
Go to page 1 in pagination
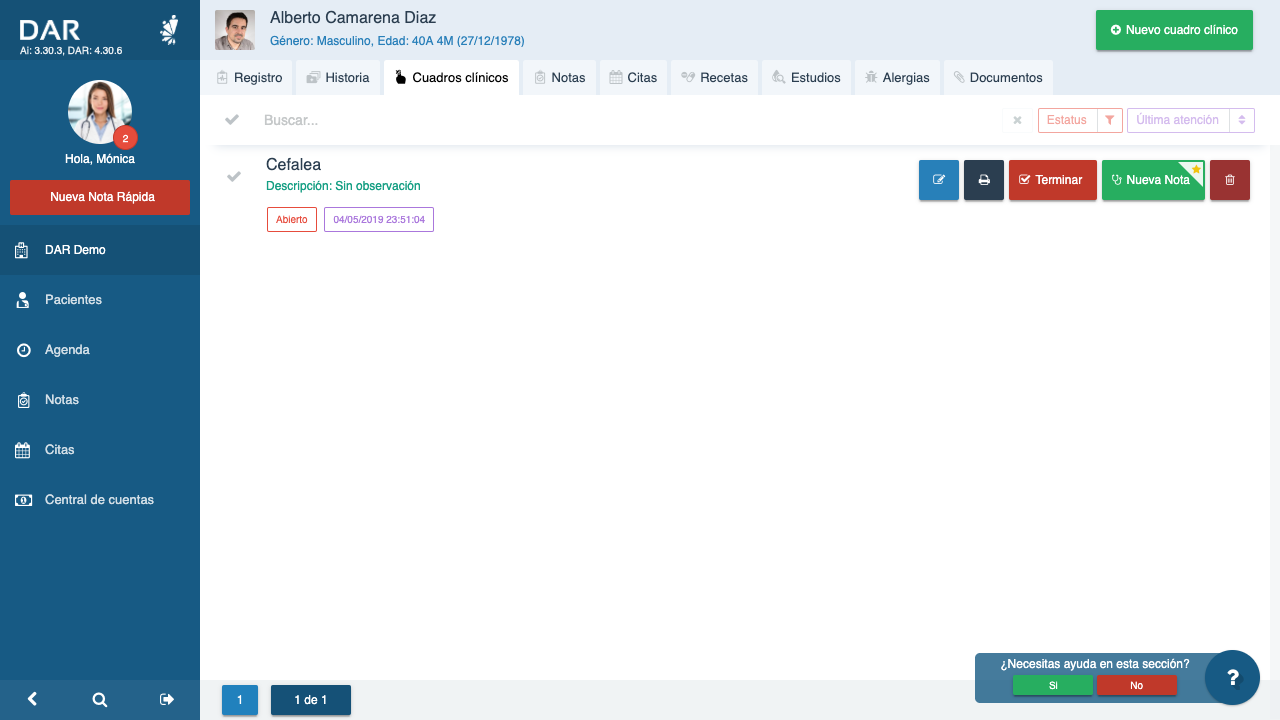[x=240, y=700]
